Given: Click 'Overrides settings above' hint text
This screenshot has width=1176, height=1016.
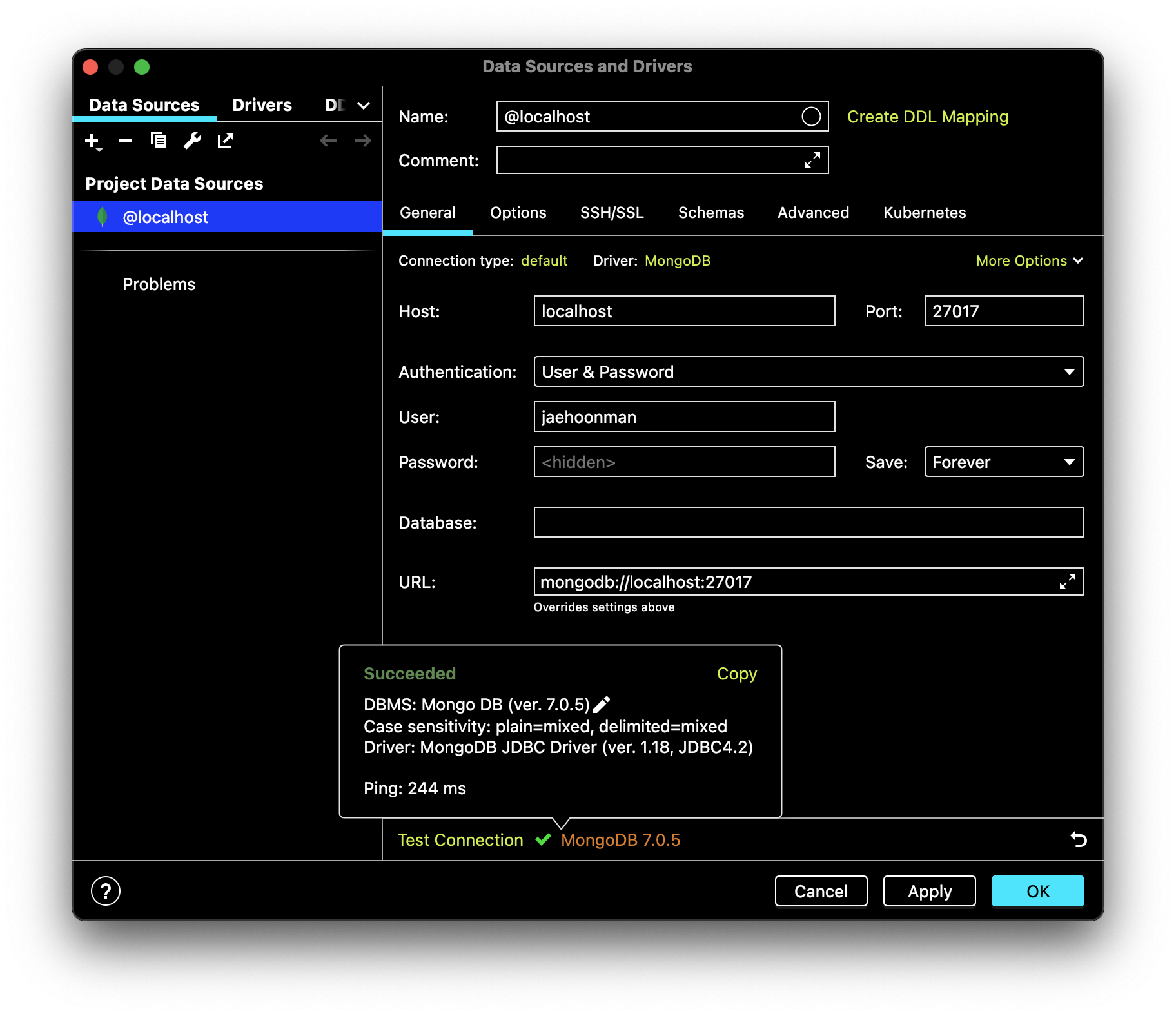Looking at the screenshot, I should click(x=604, y=607).
